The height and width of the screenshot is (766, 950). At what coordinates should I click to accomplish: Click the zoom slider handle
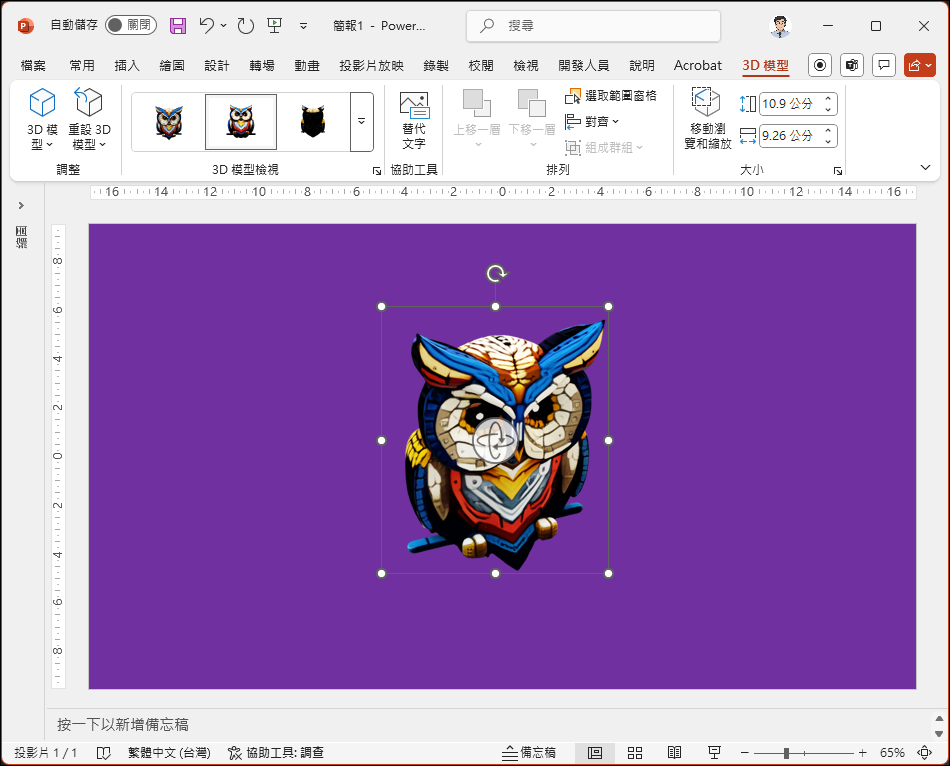[787, 752]
